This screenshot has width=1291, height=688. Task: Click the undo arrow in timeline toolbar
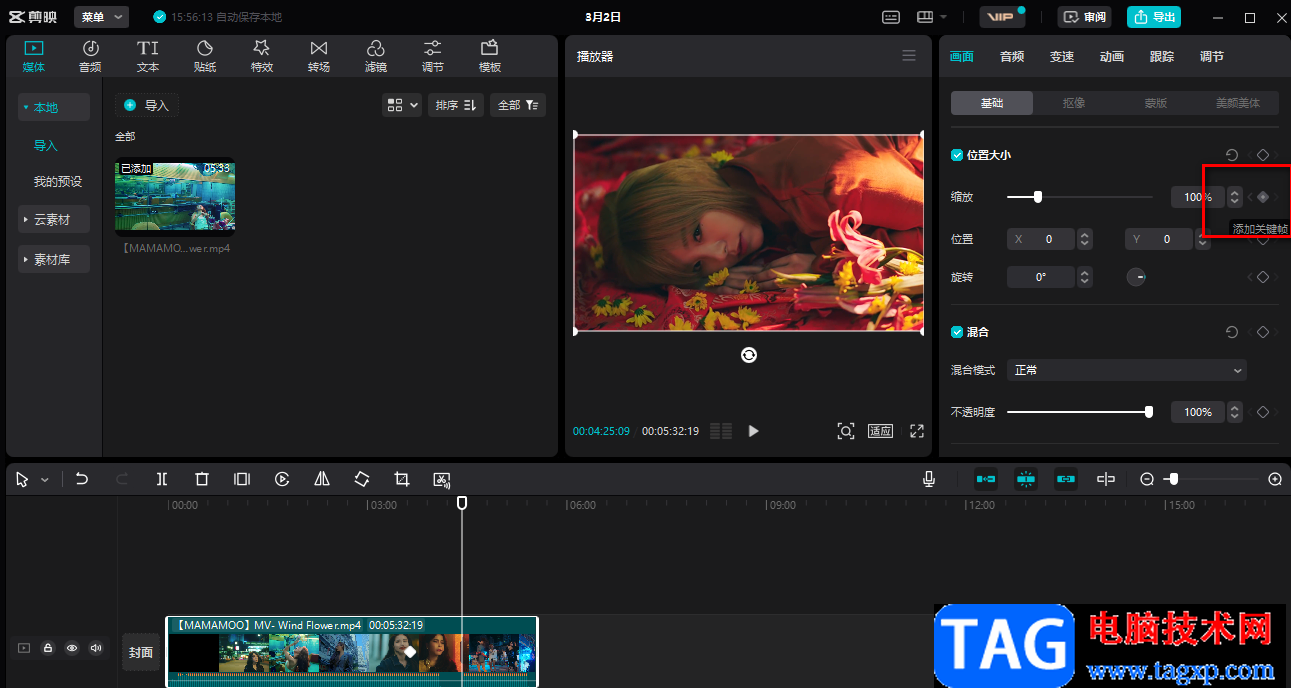click(x=82, y=479)
